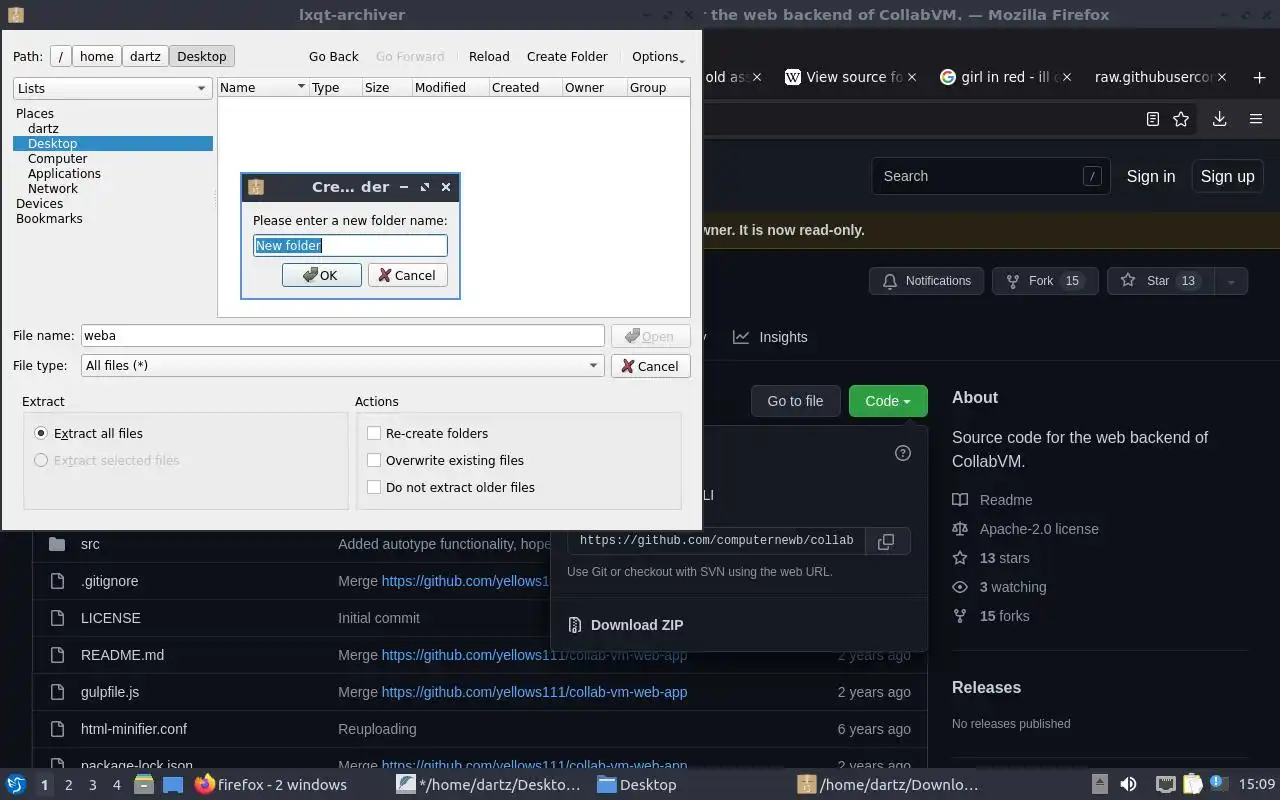This screenshot has height=800, width=1280.
Task: Click 'Go to file' button on GitHub
Action: tap(795, 401)
